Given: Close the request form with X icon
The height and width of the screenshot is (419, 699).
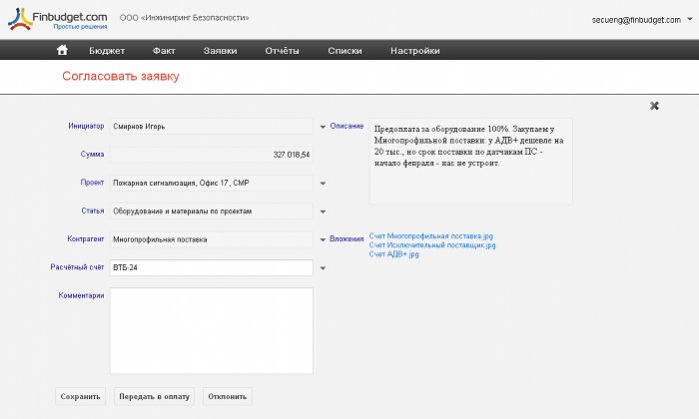Looking at the screenshot, I should [x=654, y=105].
